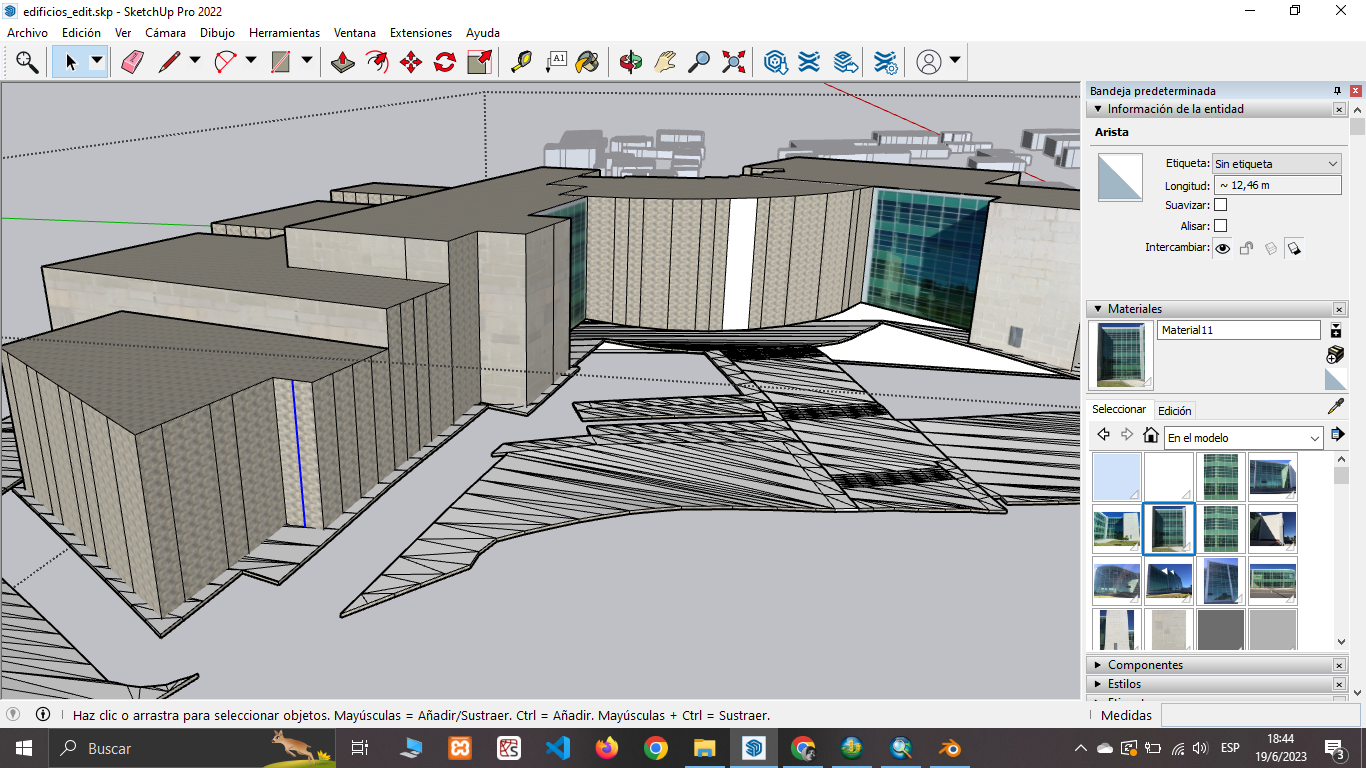Open the Arc tool dropdown arrow
This screenshot has width=1366, height=768.
coord(250,61)
